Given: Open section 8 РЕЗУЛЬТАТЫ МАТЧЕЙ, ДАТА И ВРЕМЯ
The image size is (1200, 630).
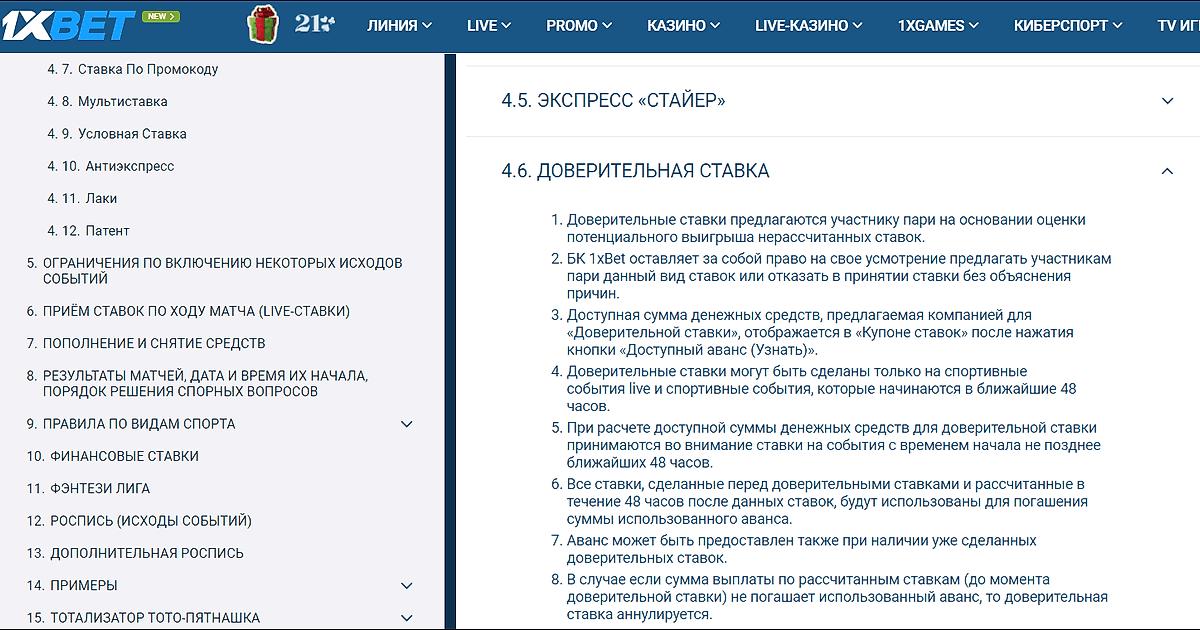Looking at the screenshot, I should tap(198, 384).
